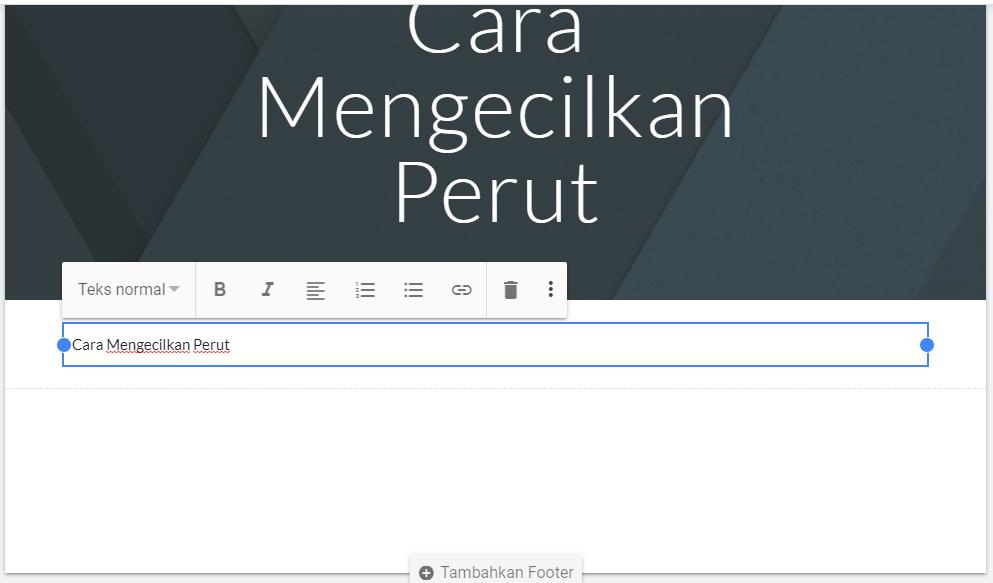Image resolution: width=993 pixels, height=583 pixels.
Task: Click the plus icon beside Tambahkan Footer
Action: click(426, 572)
